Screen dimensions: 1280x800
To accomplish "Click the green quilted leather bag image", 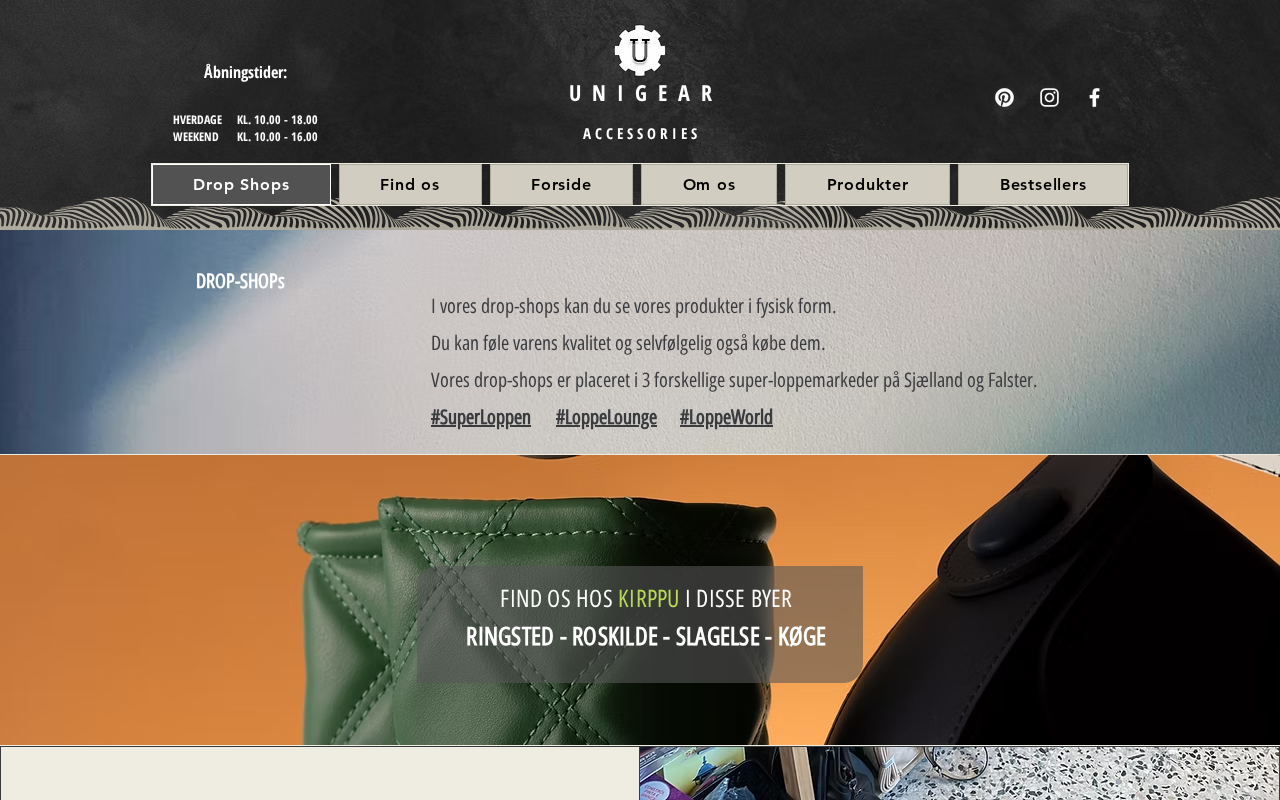I will point(540,620).
